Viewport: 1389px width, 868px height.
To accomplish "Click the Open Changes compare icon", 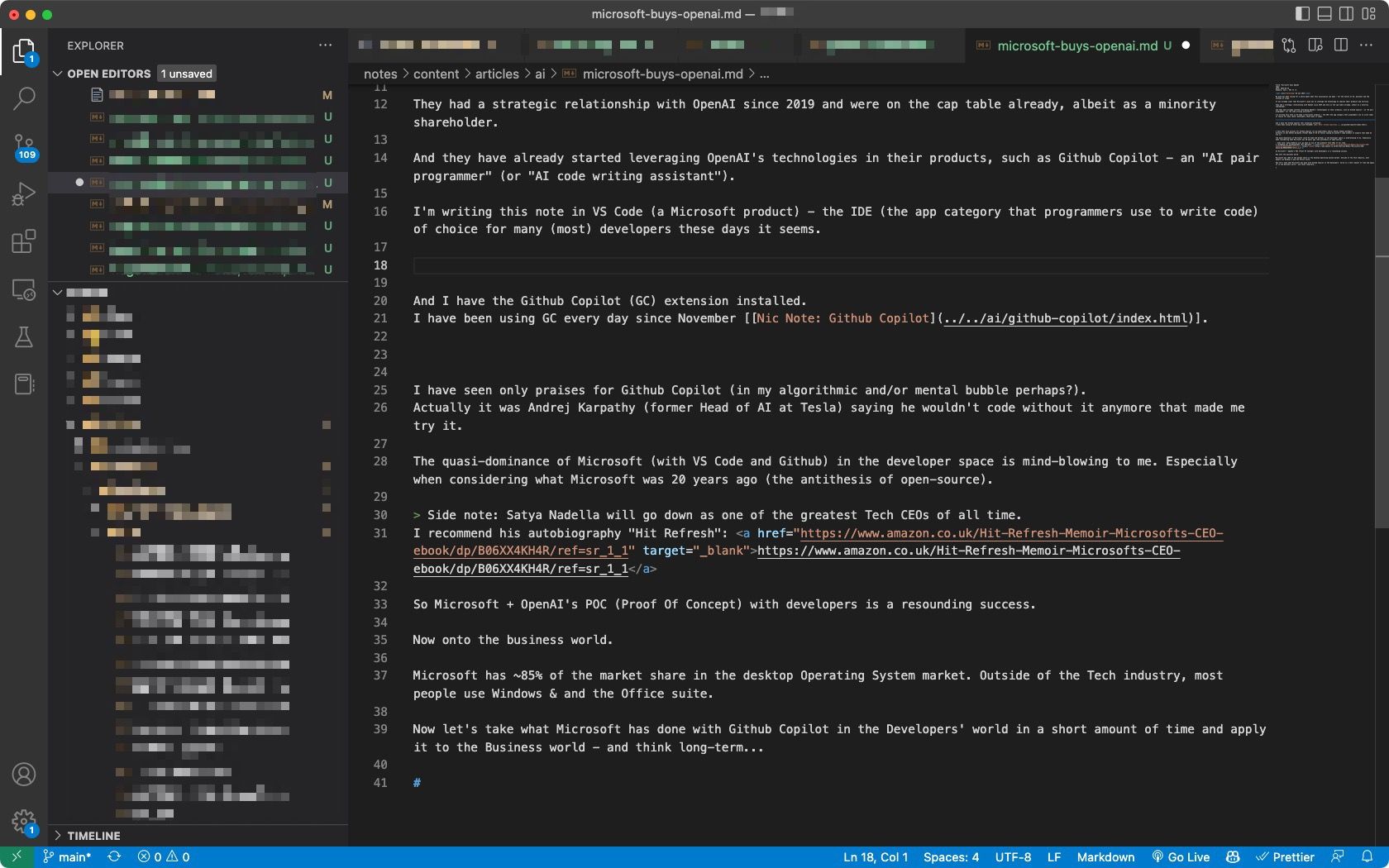I will coord(1289,45).
